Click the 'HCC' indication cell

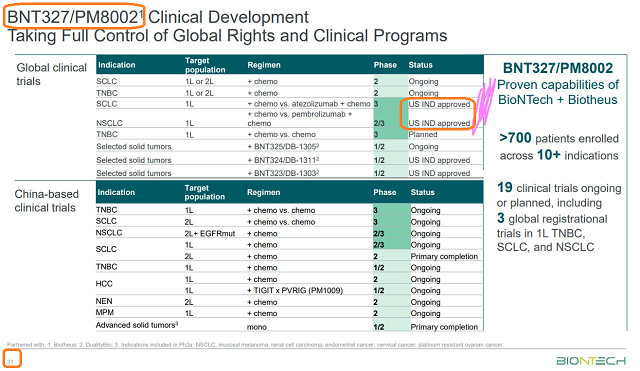tap(104, 284)
